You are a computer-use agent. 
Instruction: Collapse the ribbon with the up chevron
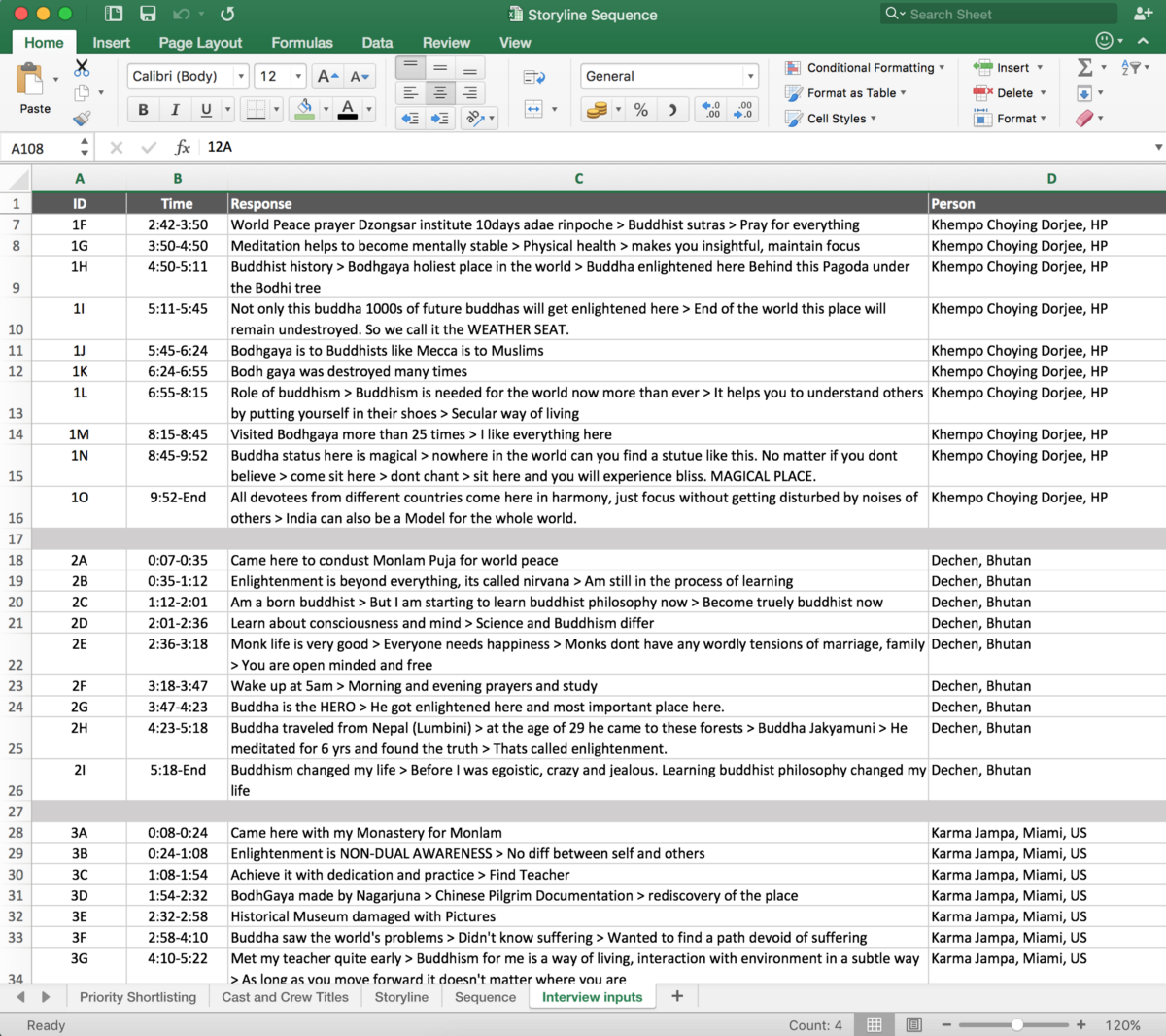click(x=1144, y=41)
